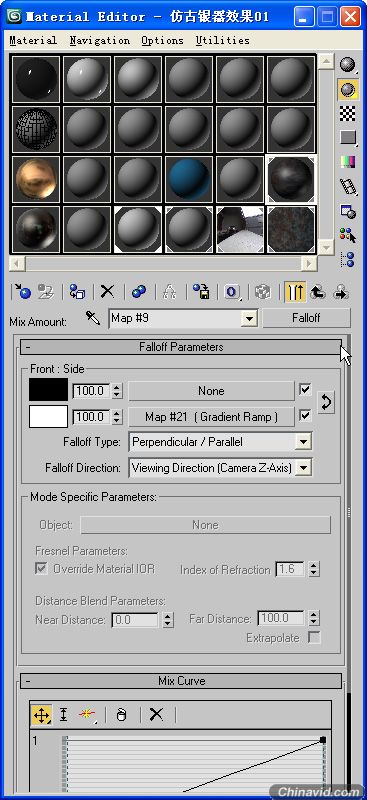
Task: Toggle the Override Material IOR checkbox
Action: click(41, 569)
